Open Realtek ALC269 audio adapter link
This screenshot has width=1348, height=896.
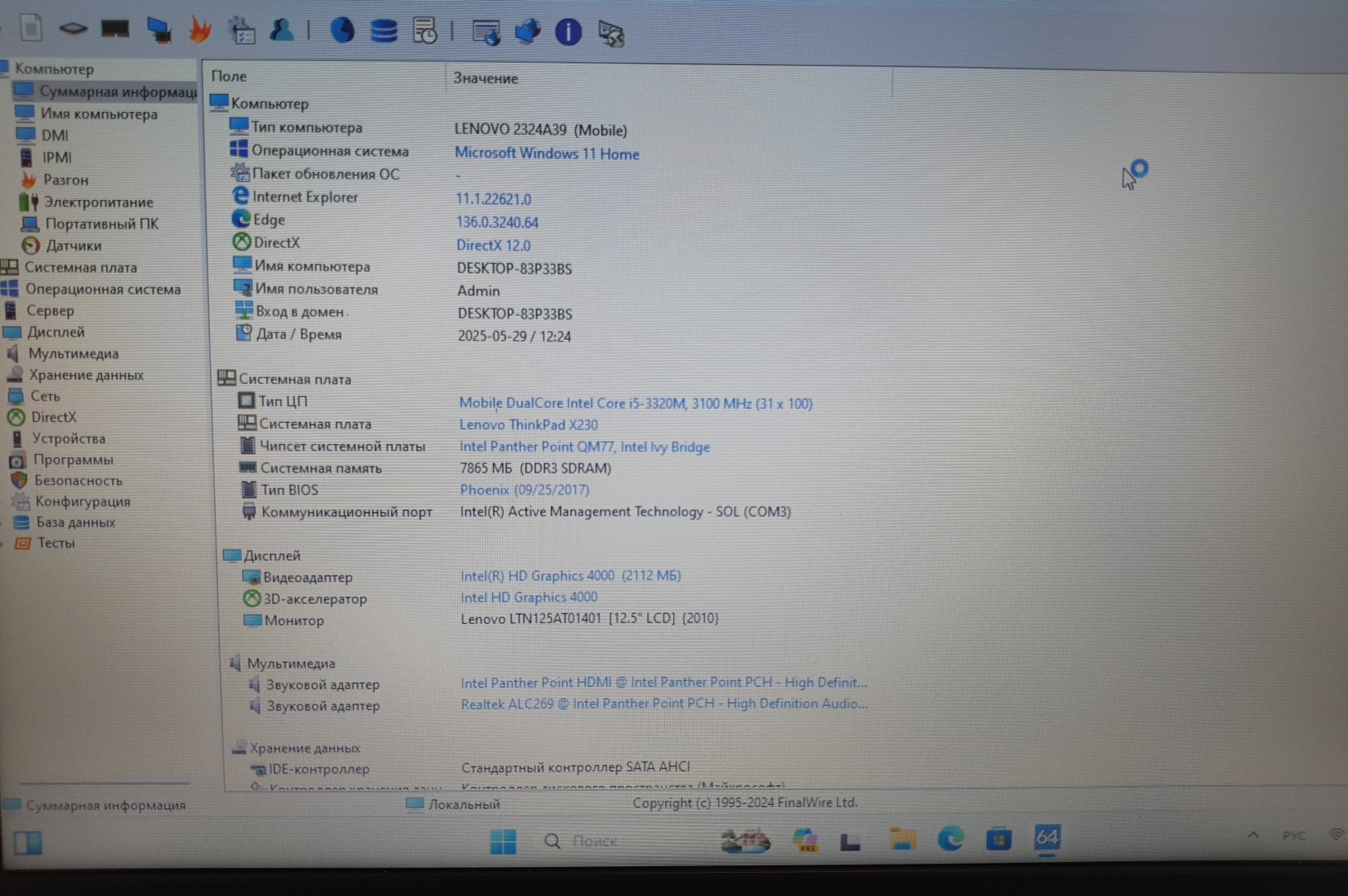[664, 704]
